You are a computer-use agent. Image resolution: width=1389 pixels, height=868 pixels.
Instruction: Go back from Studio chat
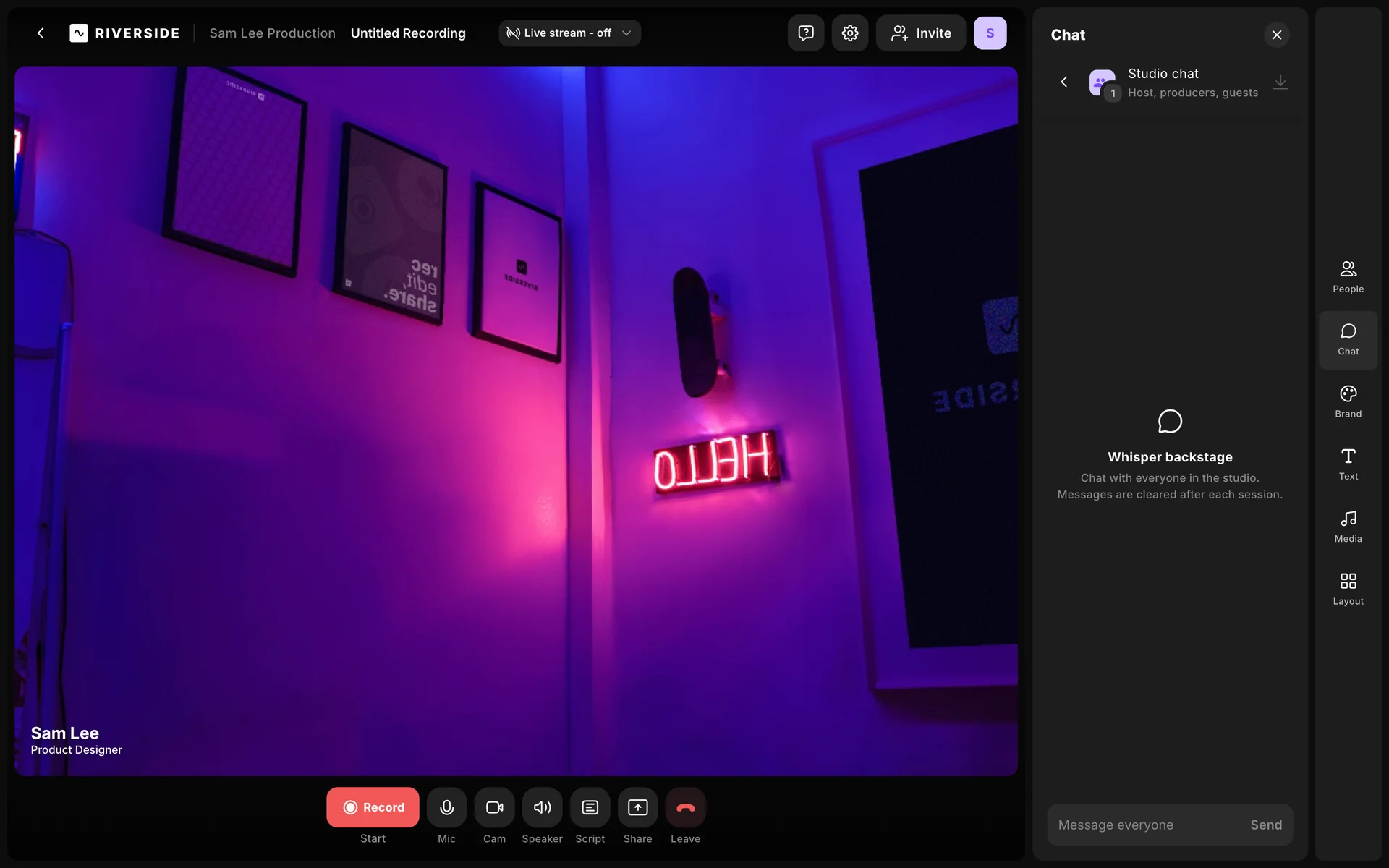(x=1063, y=82)
